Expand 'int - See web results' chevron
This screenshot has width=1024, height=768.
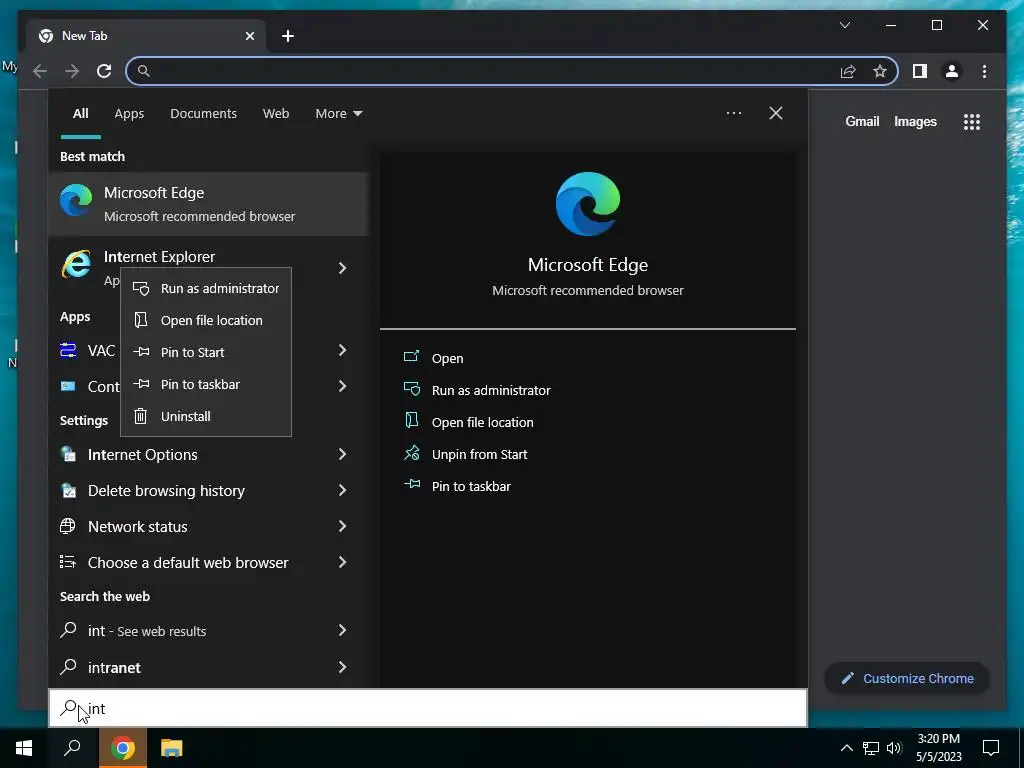pyautogui.click(x=342, y=630)
